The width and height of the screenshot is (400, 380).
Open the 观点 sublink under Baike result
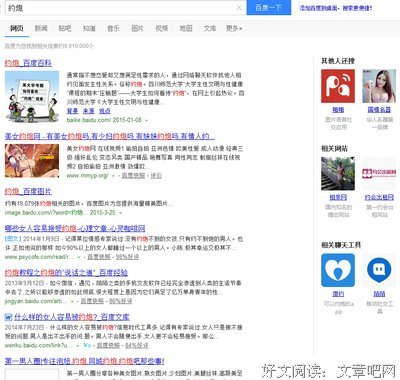tap(105, 111)
